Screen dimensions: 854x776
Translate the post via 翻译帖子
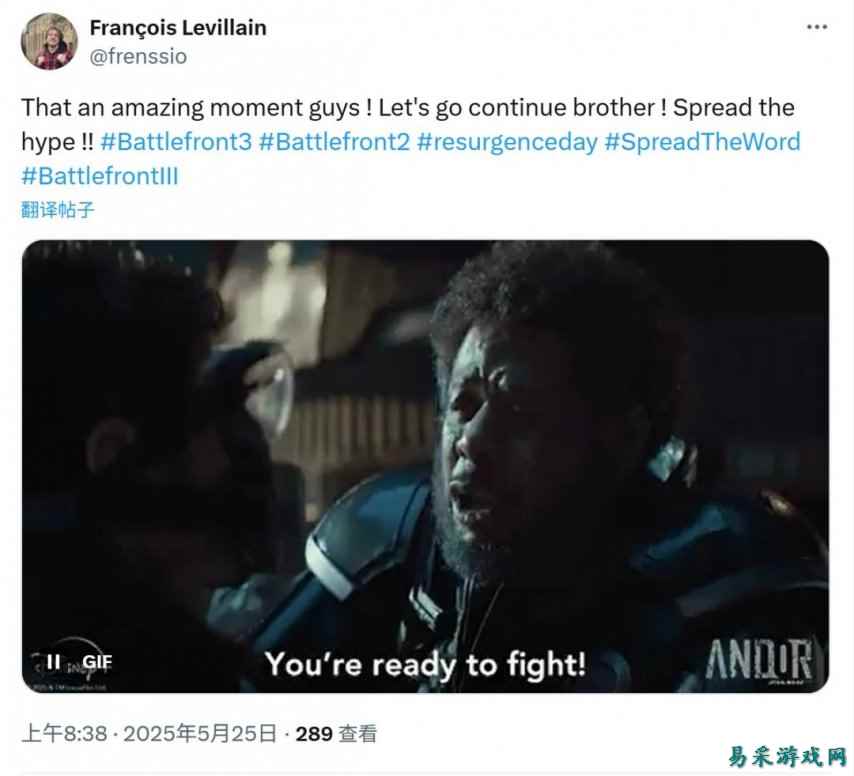click(58, 210)
